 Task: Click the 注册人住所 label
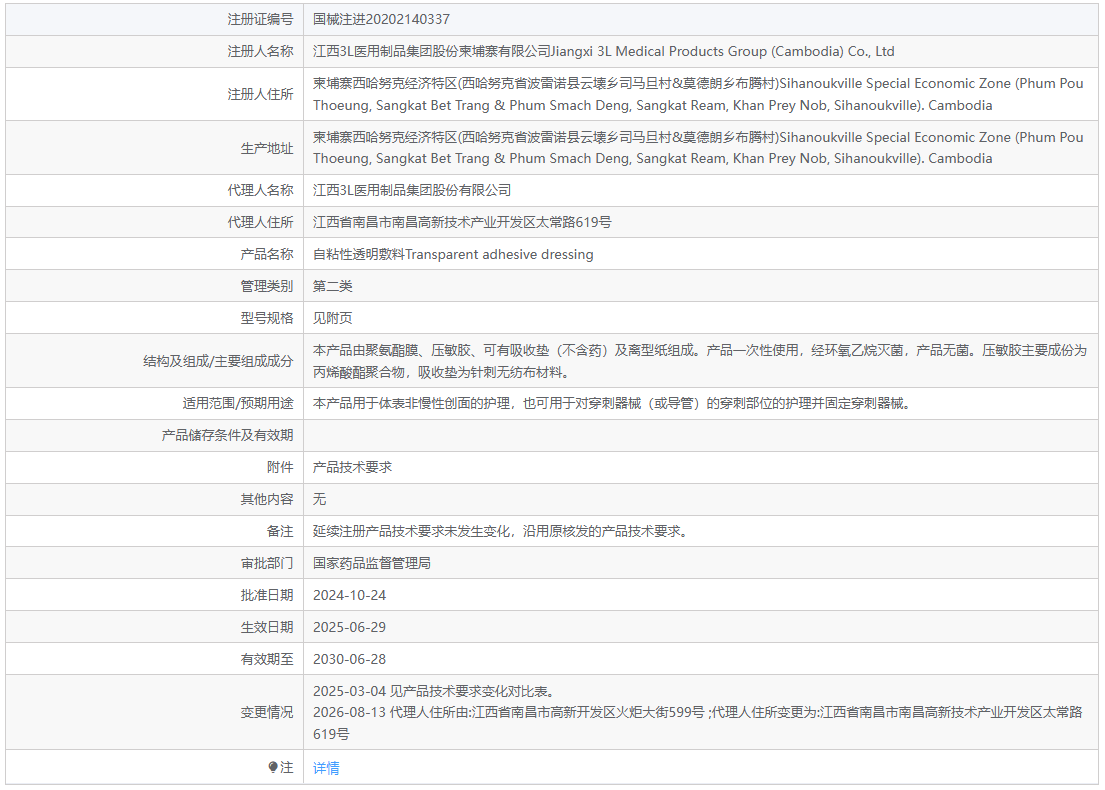coord(260,94)
